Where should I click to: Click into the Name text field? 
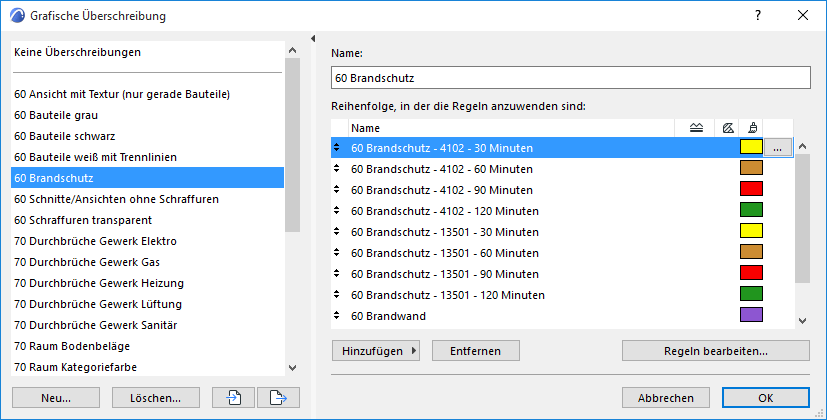pyautogui.click(x=570, y=78)
